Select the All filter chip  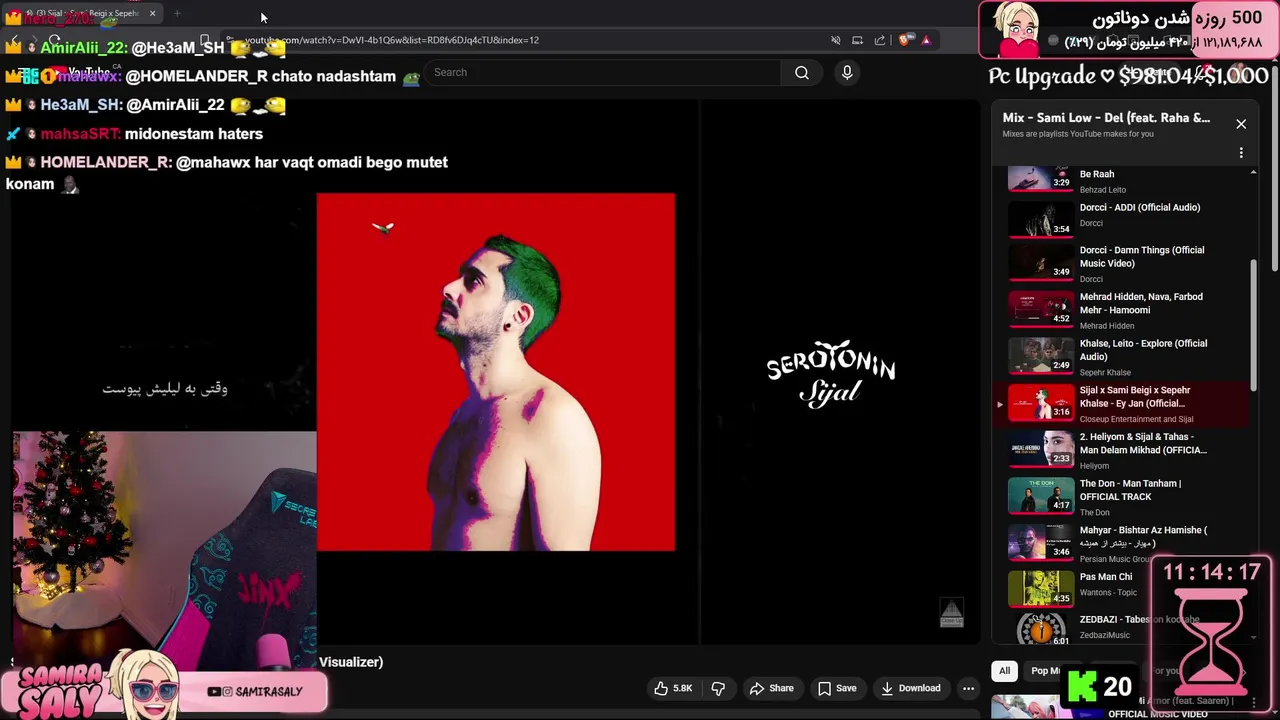coord(1004,671)
